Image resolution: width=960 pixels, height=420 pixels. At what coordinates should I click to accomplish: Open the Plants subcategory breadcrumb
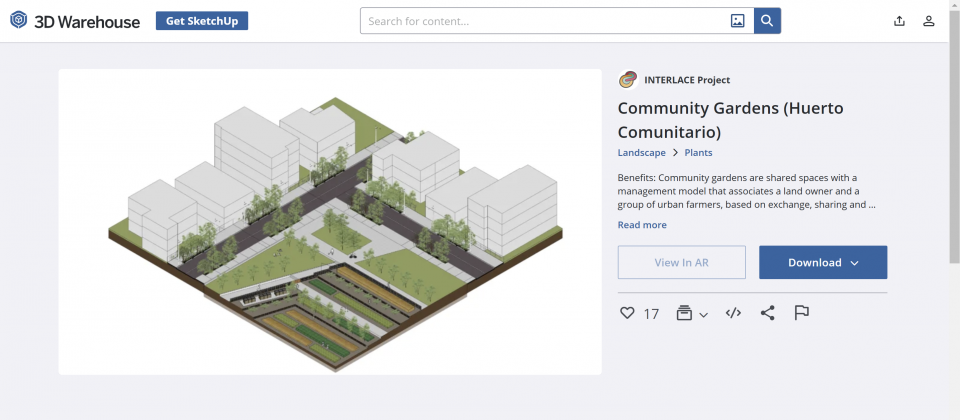(698, 152)
